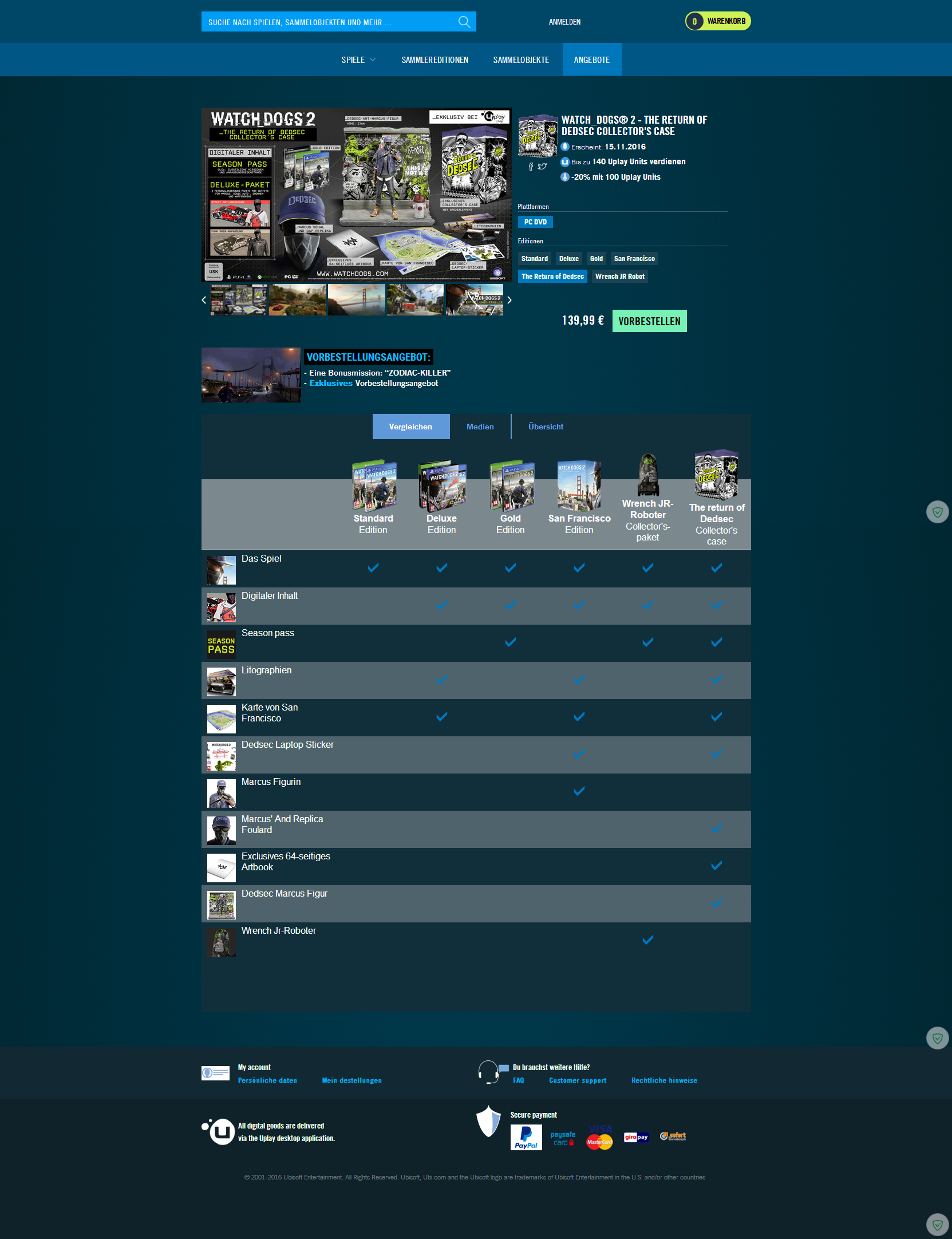Click the My account card icon

(x=215, y=1073)
